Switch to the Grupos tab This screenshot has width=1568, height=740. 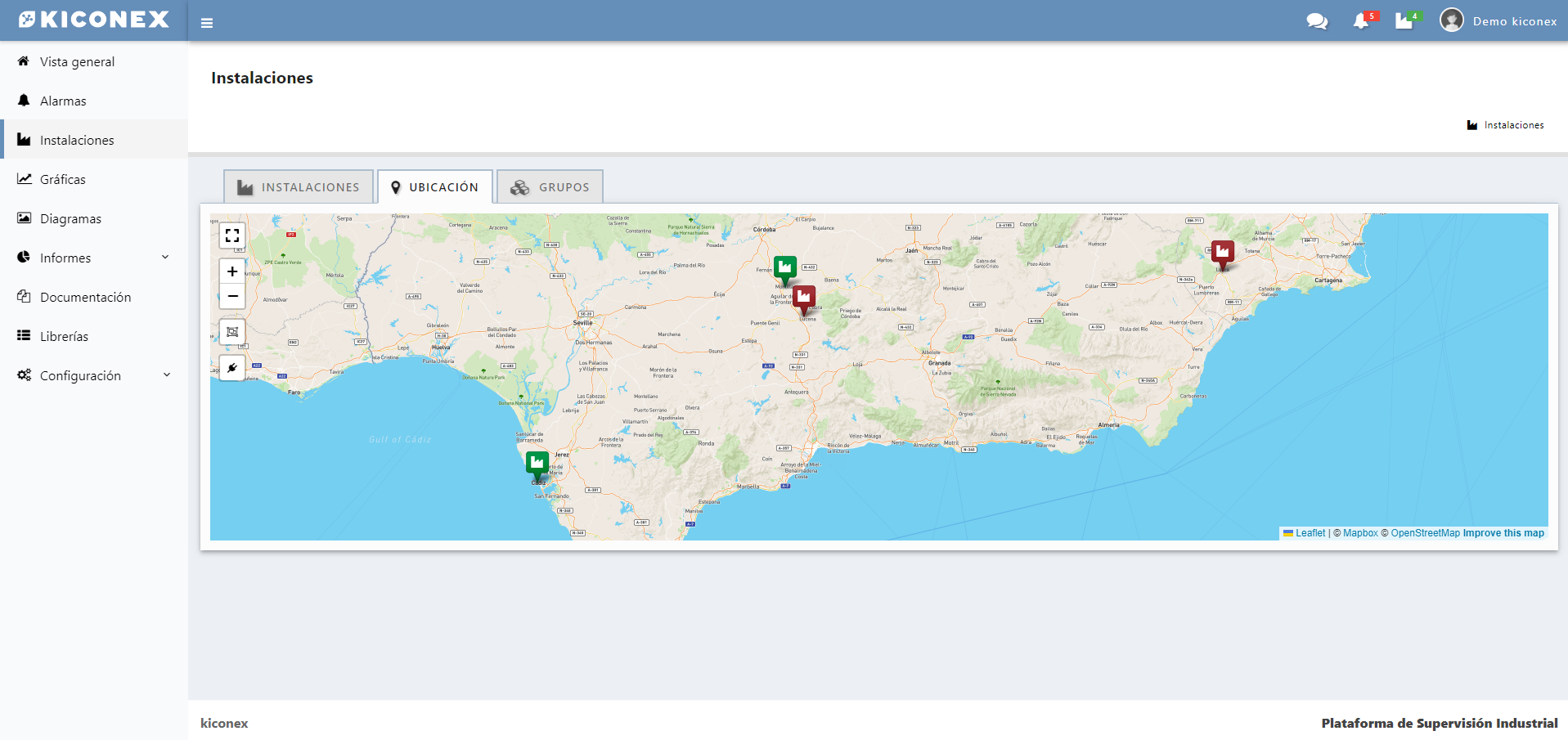pos(550,187)
